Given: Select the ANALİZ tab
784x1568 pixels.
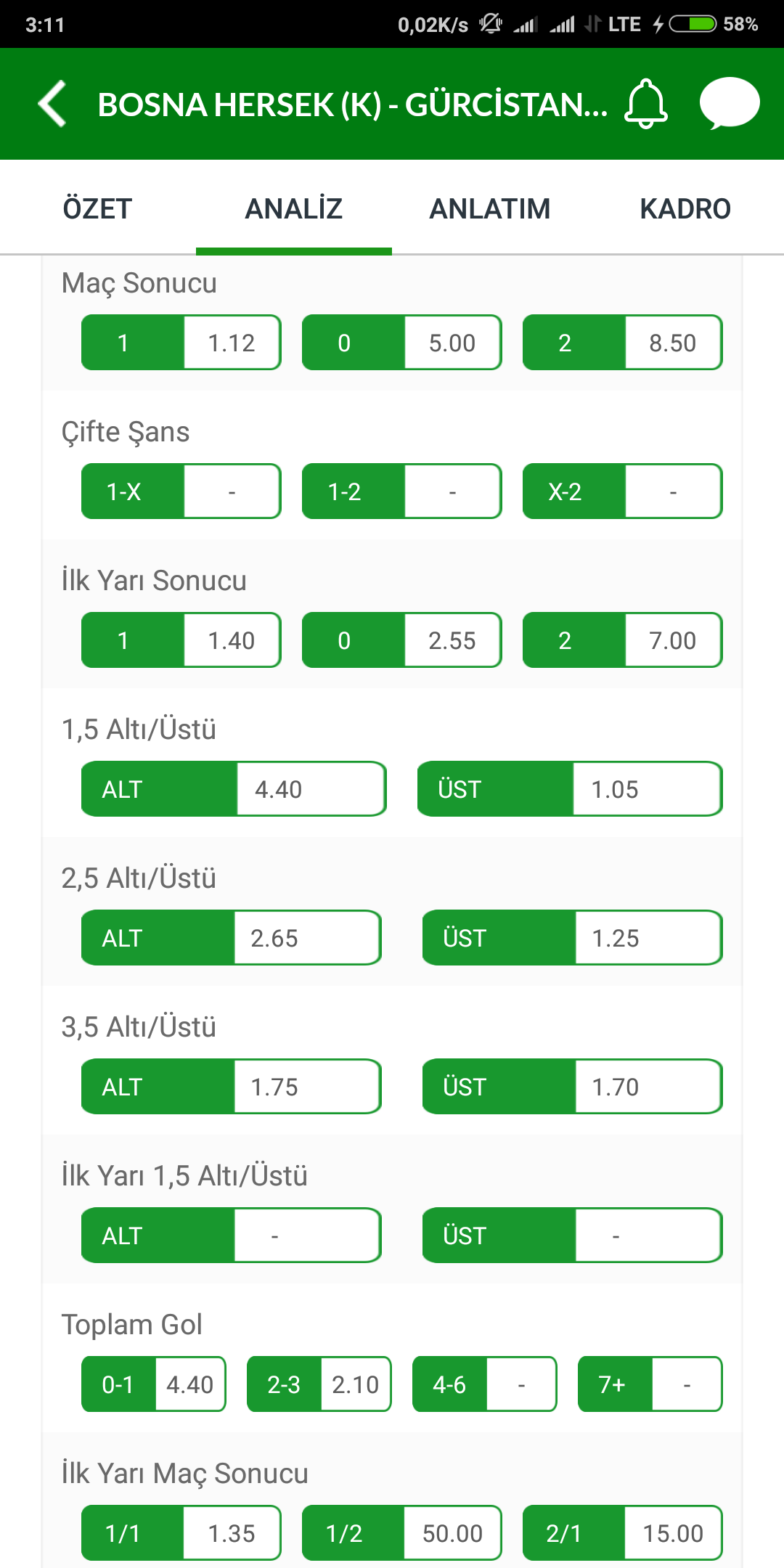Looking at the screenshot, I should [294, 208].
